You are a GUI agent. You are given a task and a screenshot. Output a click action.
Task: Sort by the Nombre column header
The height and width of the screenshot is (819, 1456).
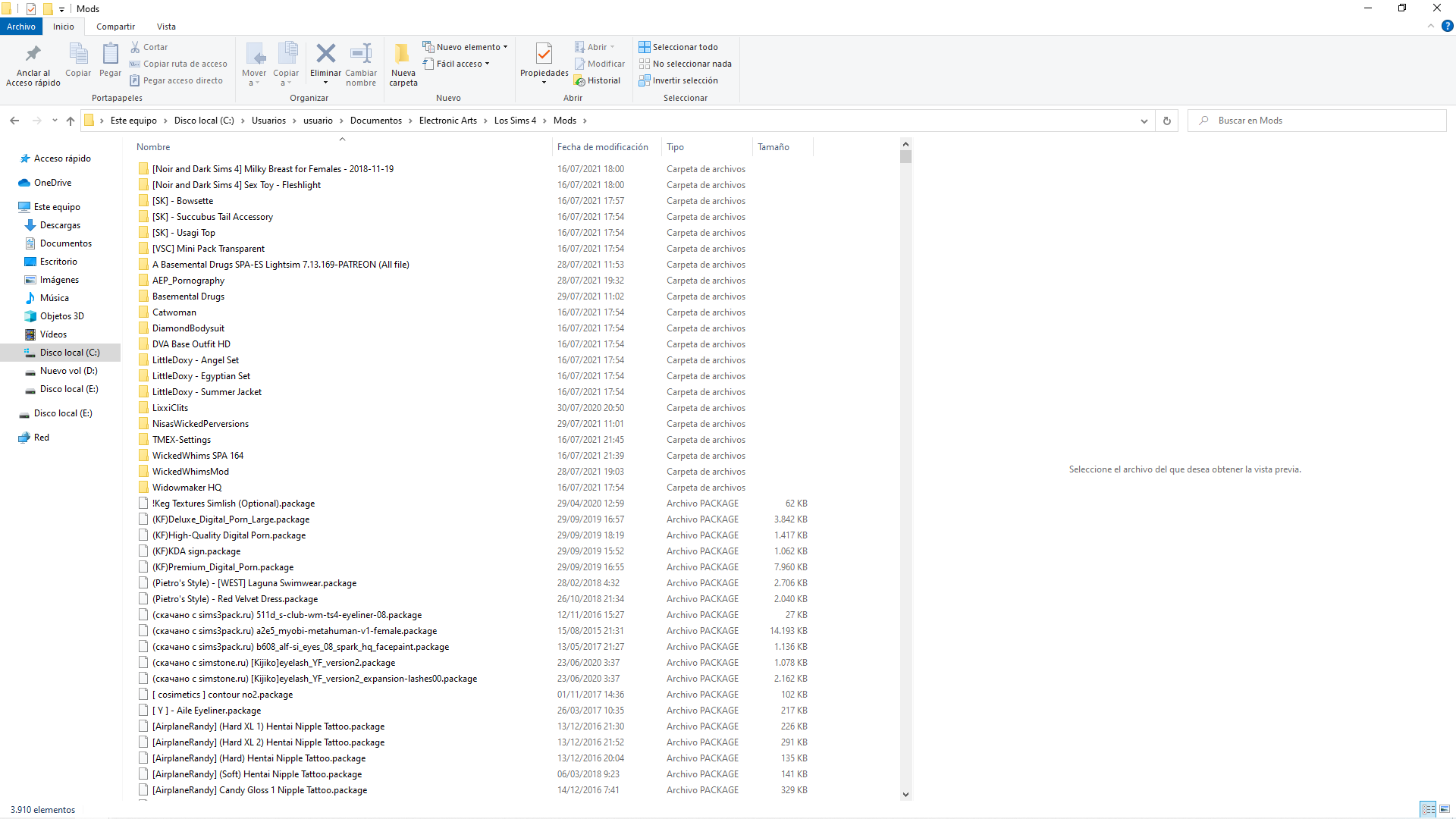tap(153, 147)
